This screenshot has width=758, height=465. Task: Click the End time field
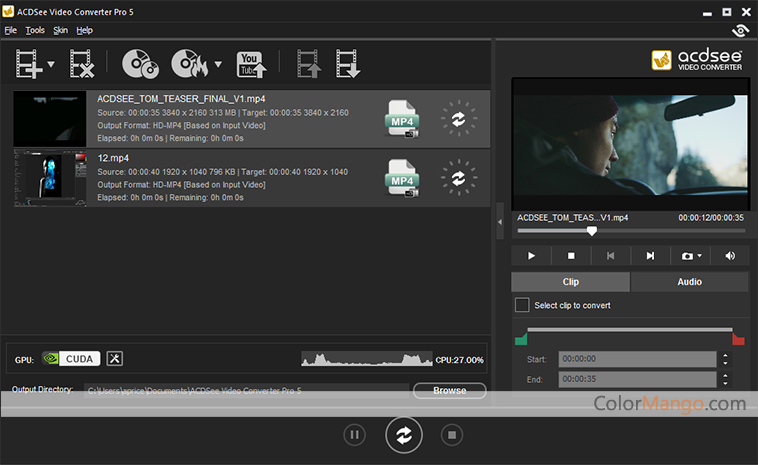coord(637,379)
